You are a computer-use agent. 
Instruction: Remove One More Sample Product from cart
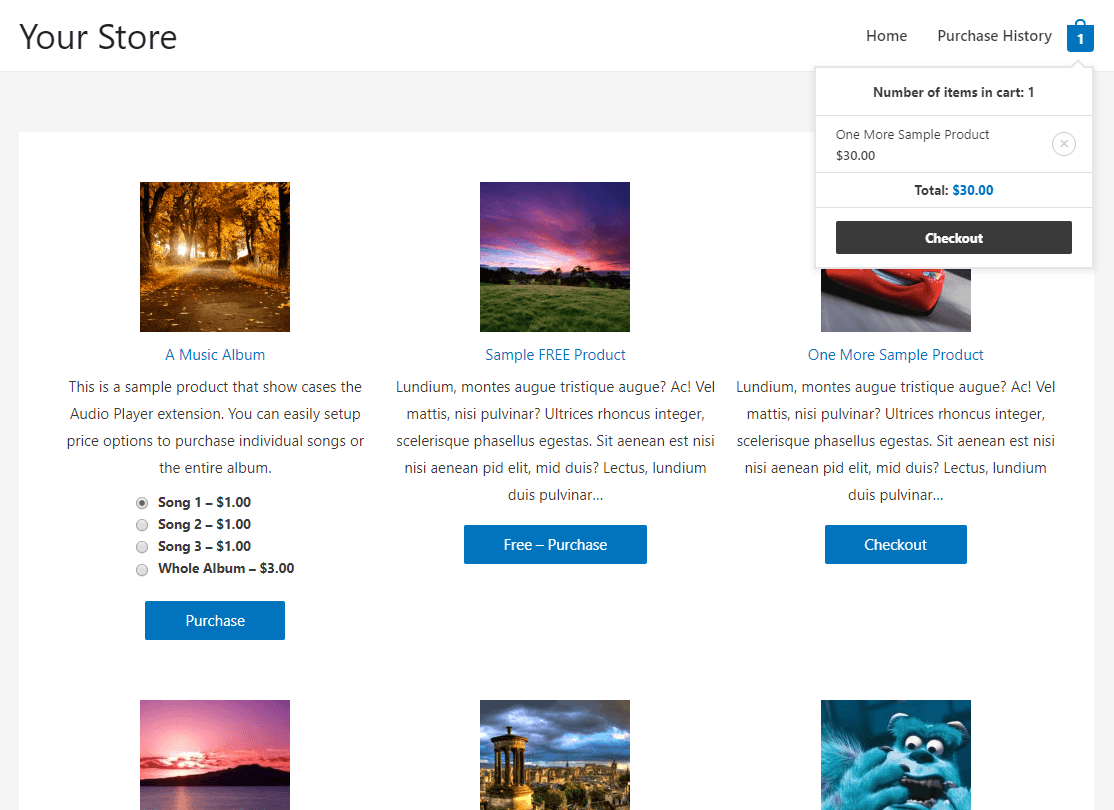(1064, 143)
